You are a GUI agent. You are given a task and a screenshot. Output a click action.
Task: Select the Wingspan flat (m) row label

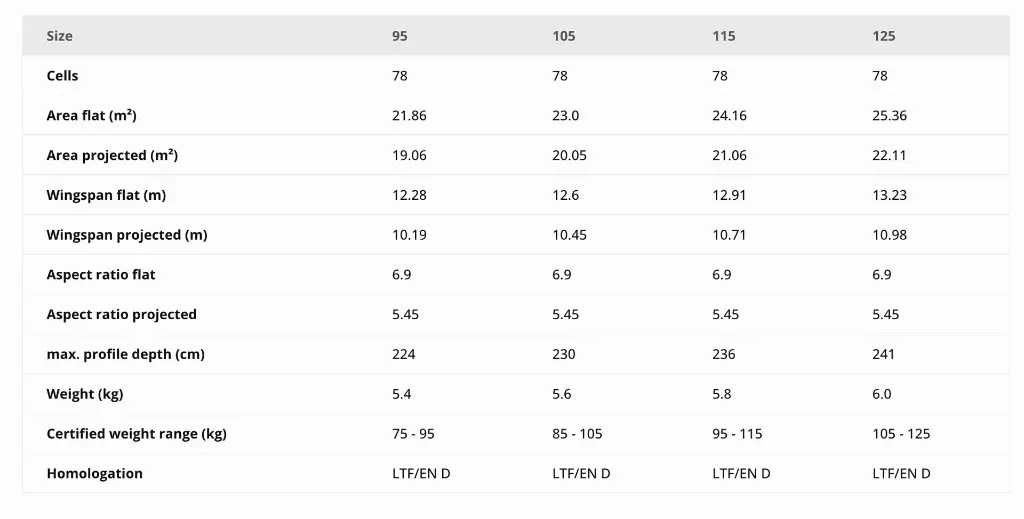(x=106, y=195)
